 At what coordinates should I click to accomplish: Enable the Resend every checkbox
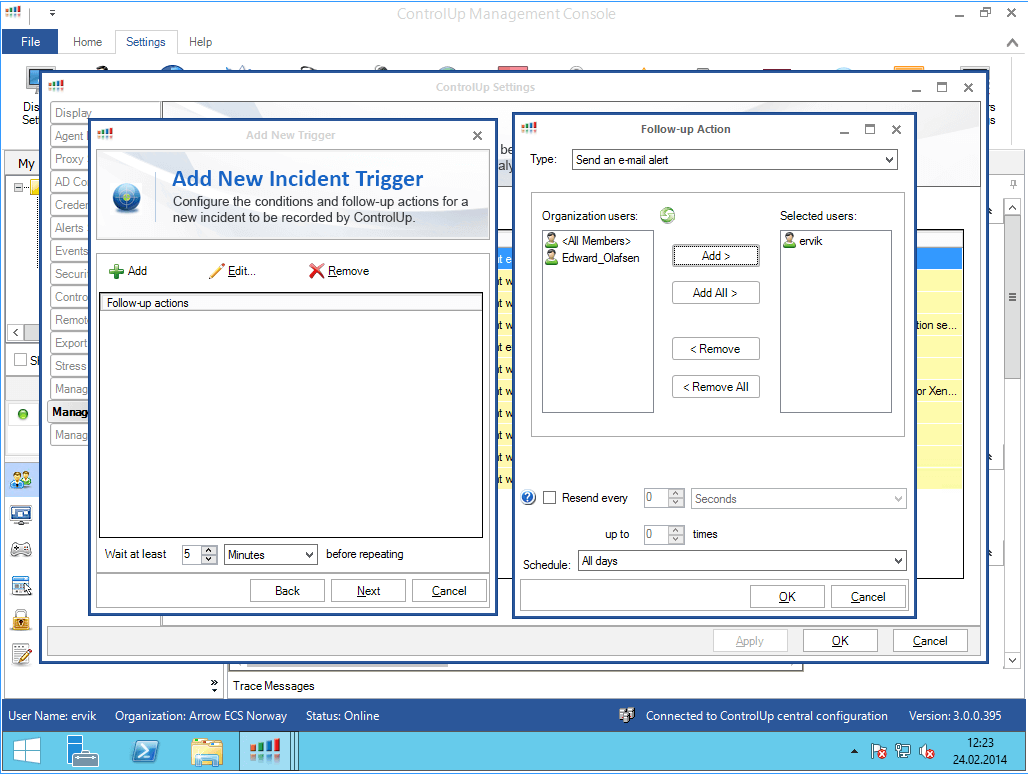point(549,497)
